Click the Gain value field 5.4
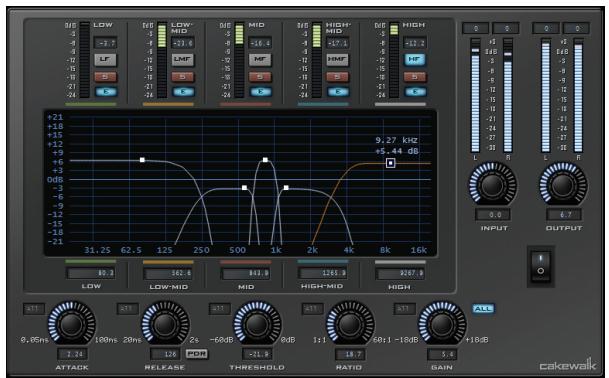This screenshot has width=609, height=378. pos(442,354)
